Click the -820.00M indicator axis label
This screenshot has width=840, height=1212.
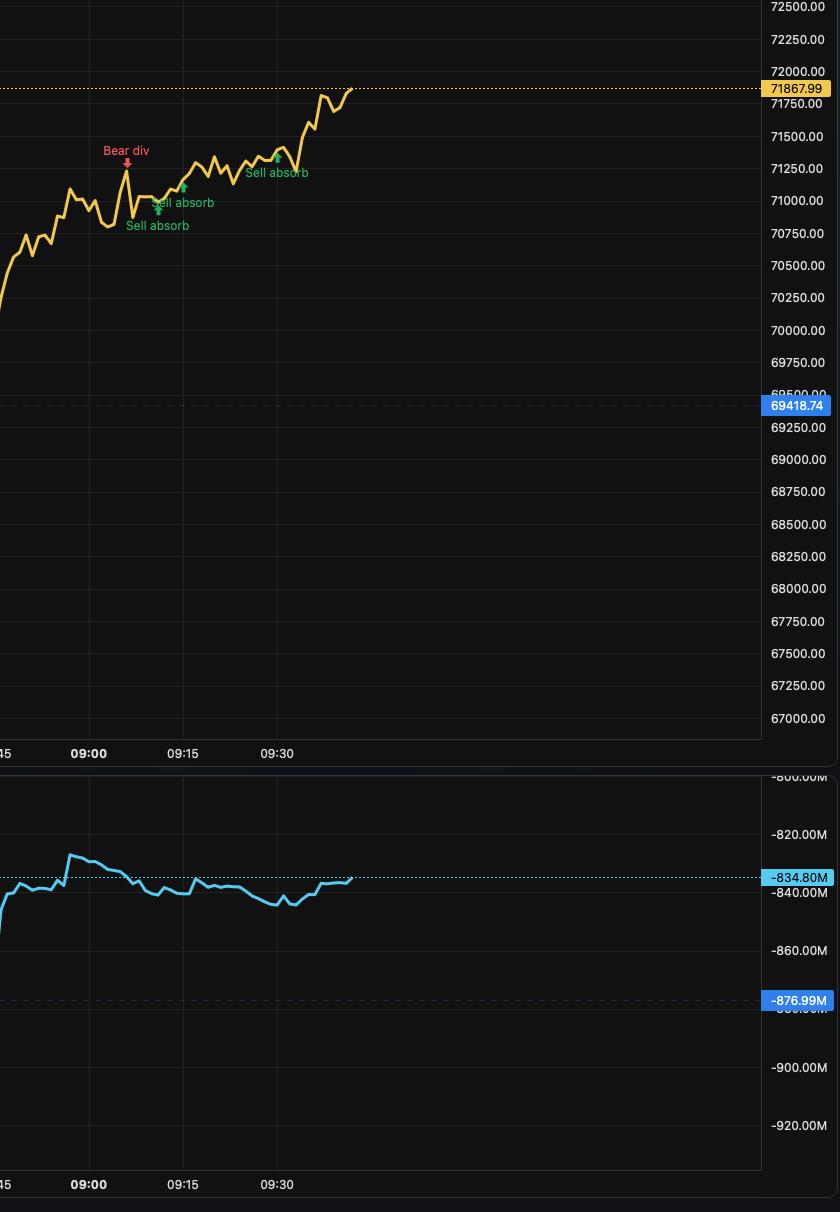point(800,834)
